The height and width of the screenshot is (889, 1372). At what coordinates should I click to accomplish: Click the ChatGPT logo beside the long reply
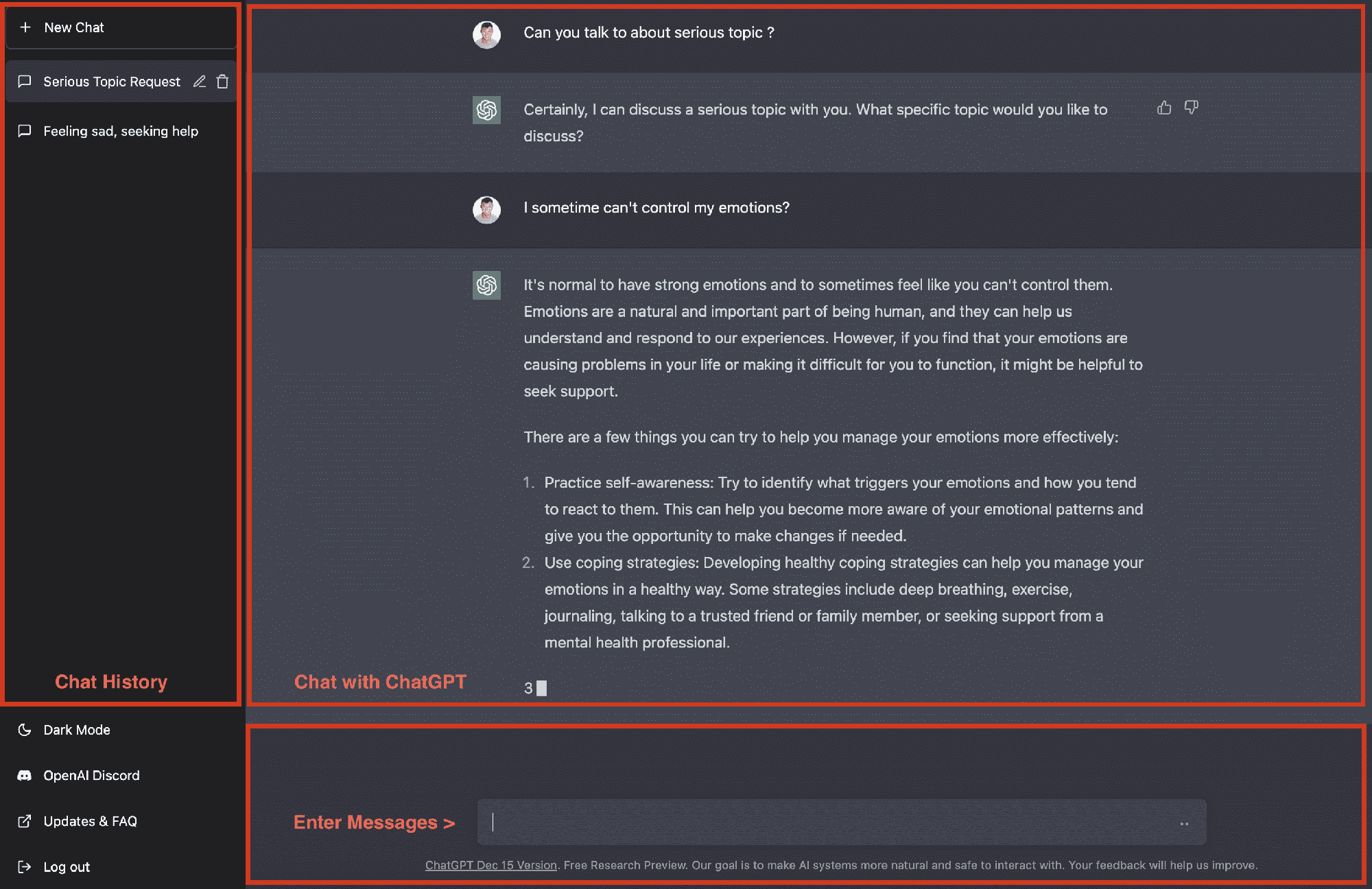coord(486,285)
